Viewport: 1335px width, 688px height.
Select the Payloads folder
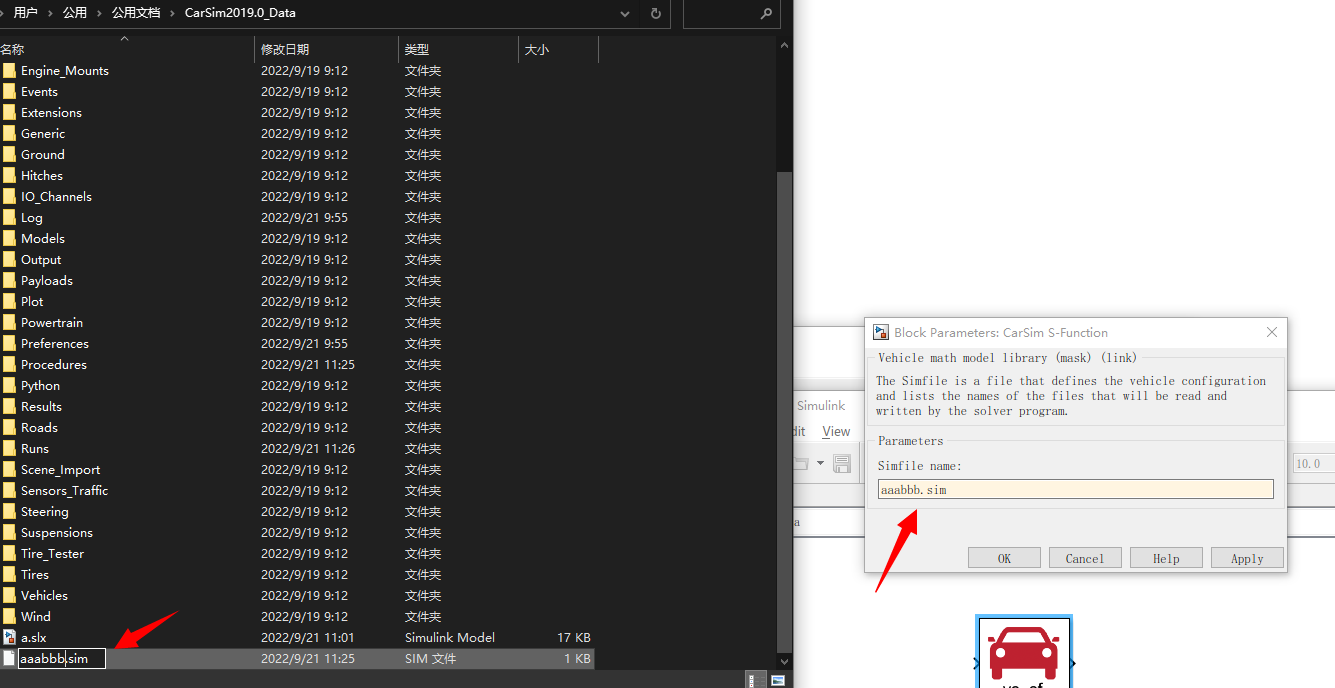46,281
